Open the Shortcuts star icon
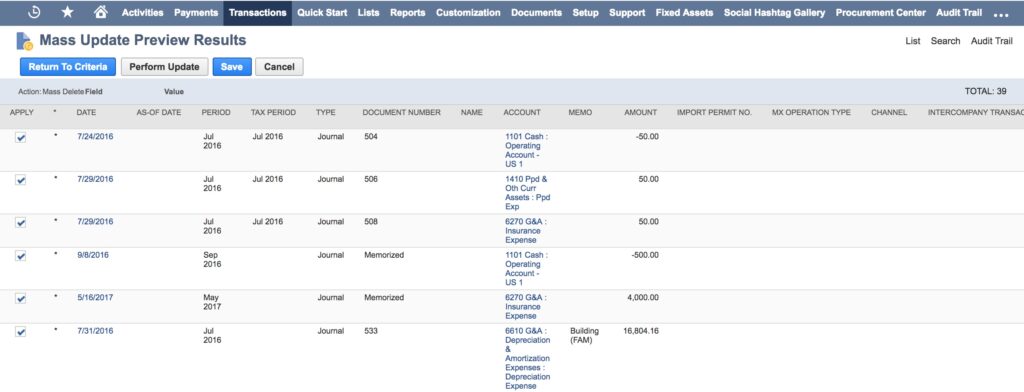Viewport: 1024px width, 392px height. coord(67,12)
